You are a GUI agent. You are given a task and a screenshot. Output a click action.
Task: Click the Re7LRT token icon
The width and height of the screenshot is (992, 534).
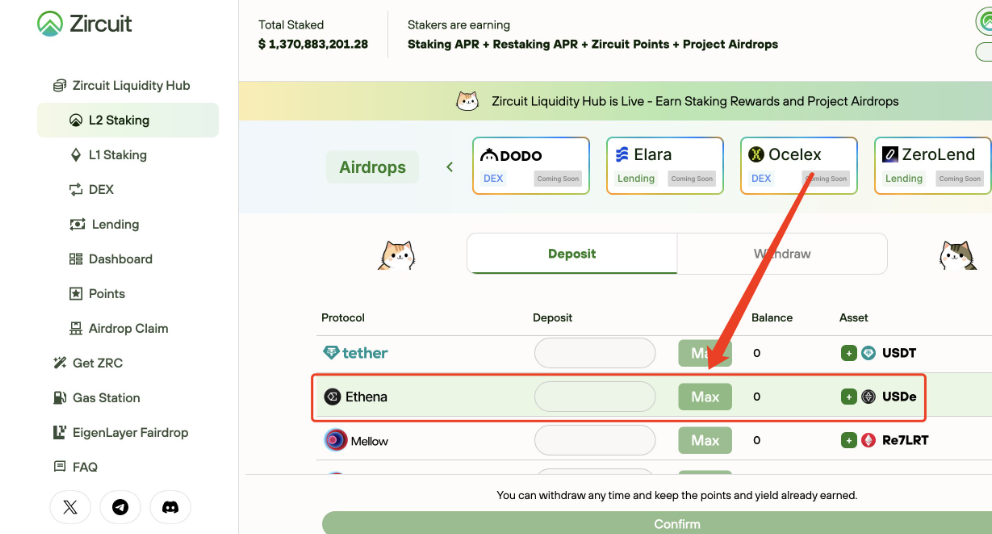click(869, 440)
